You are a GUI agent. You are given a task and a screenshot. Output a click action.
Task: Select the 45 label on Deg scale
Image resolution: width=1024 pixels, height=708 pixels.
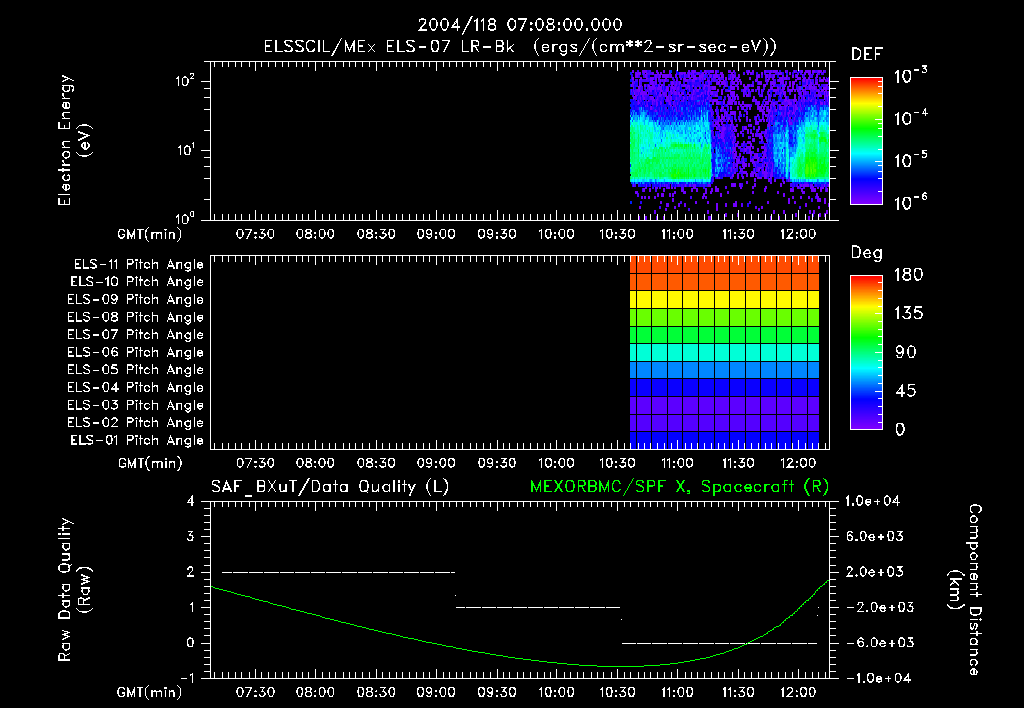tap(905, 391)
